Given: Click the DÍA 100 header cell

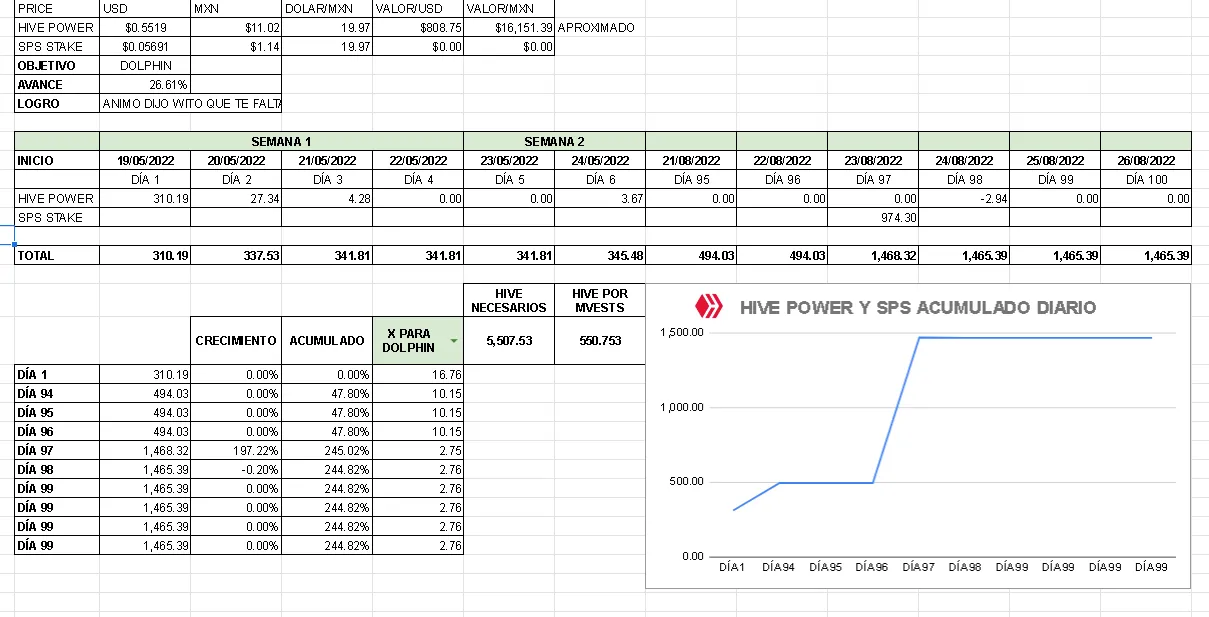Looking at the screenshot, I should (1146, 179).
